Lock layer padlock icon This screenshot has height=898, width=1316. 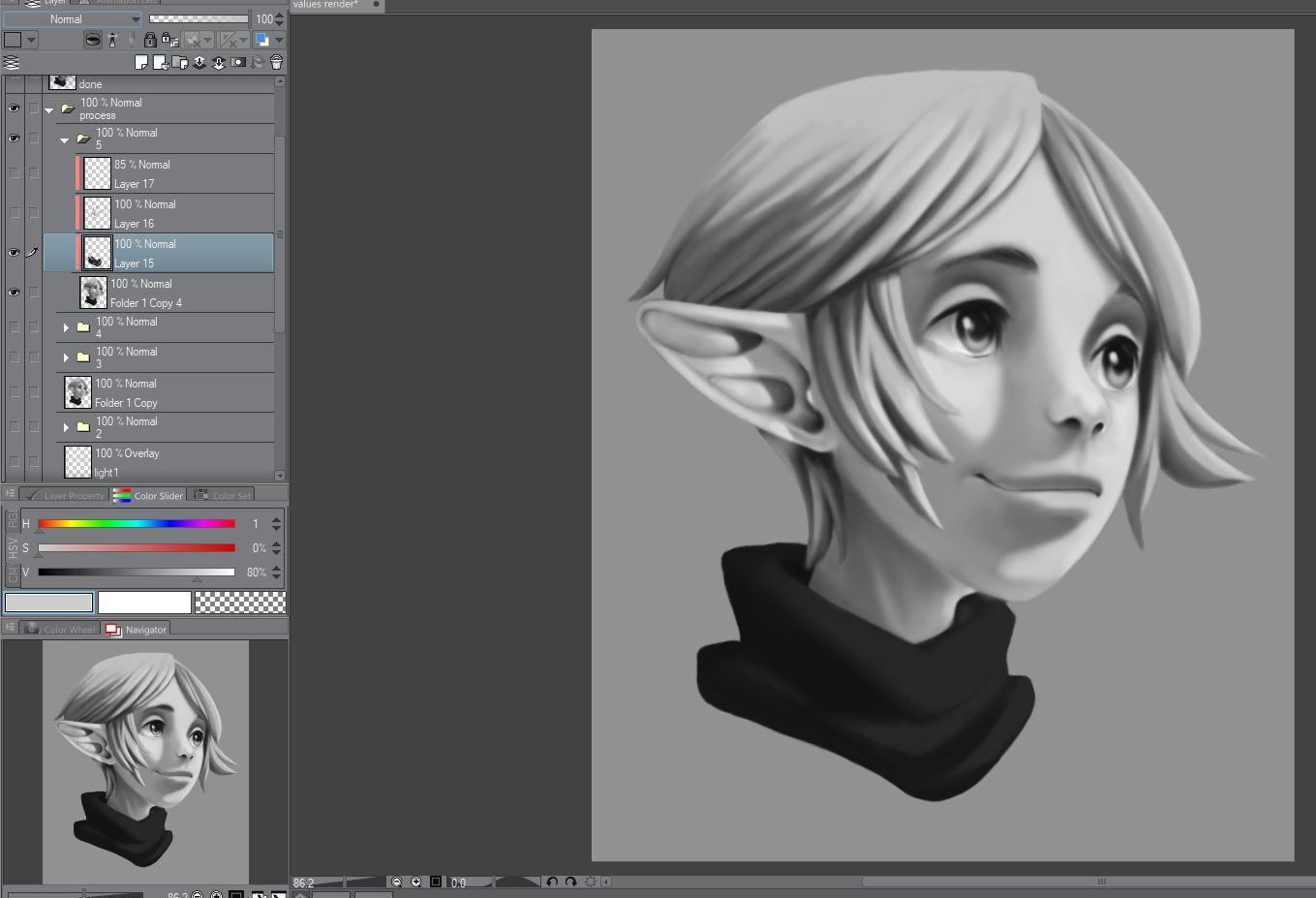click(x=150, y=40)
